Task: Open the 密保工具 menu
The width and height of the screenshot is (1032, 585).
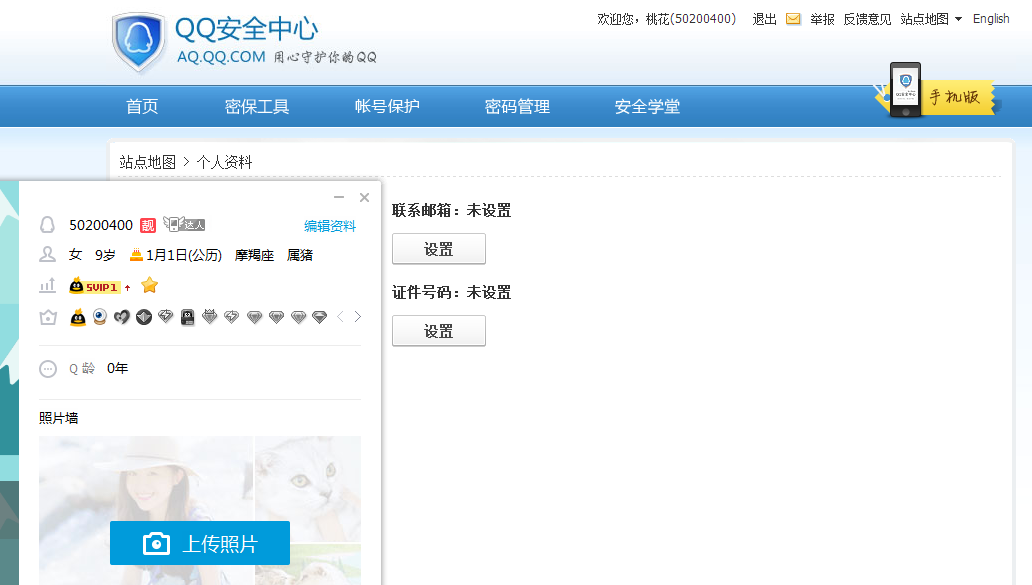Action: (257, 106)
